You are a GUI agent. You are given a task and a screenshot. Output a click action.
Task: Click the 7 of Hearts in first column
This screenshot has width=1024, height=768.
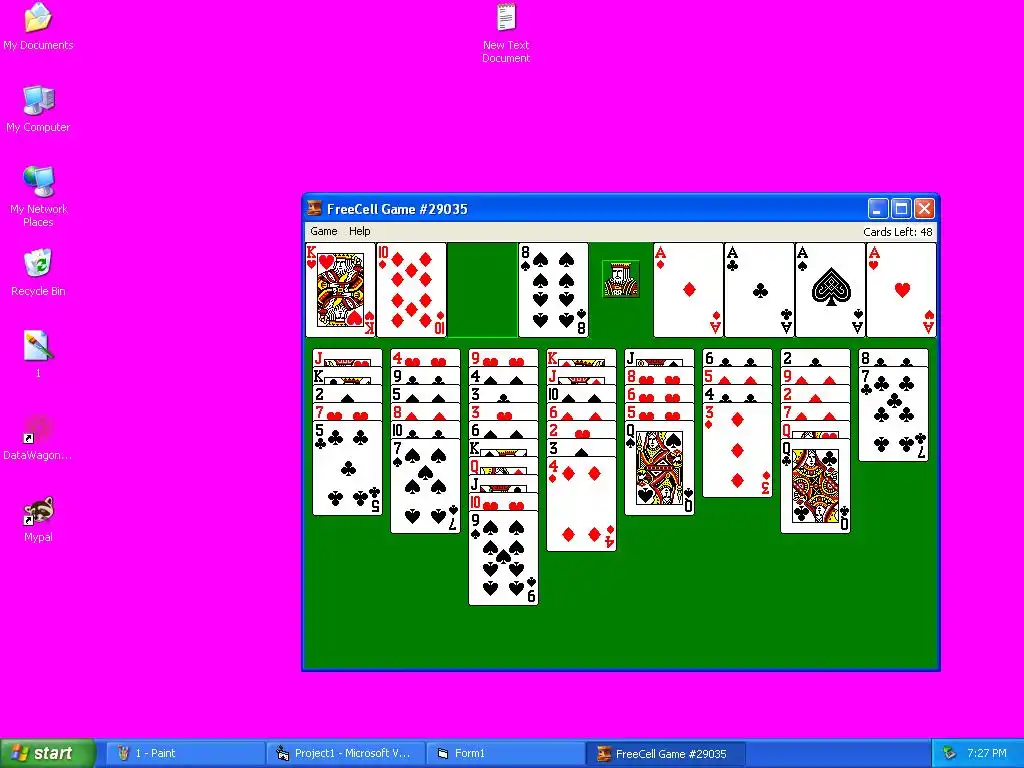click(x=347, y=412)
